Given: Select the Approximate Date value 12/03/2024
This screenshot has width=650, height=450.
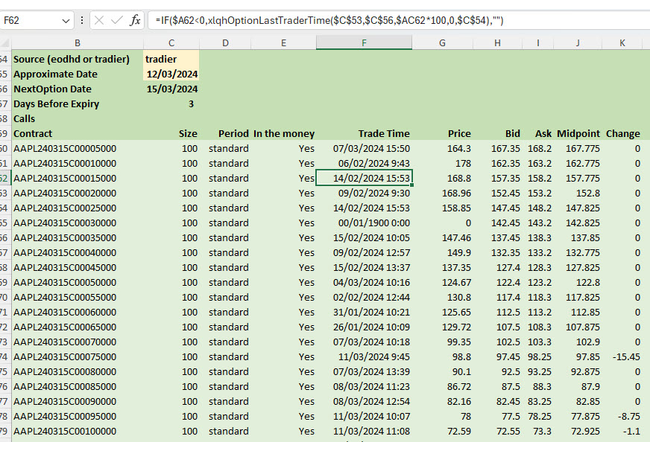Looking at the screenshot, I should (172, 74).
